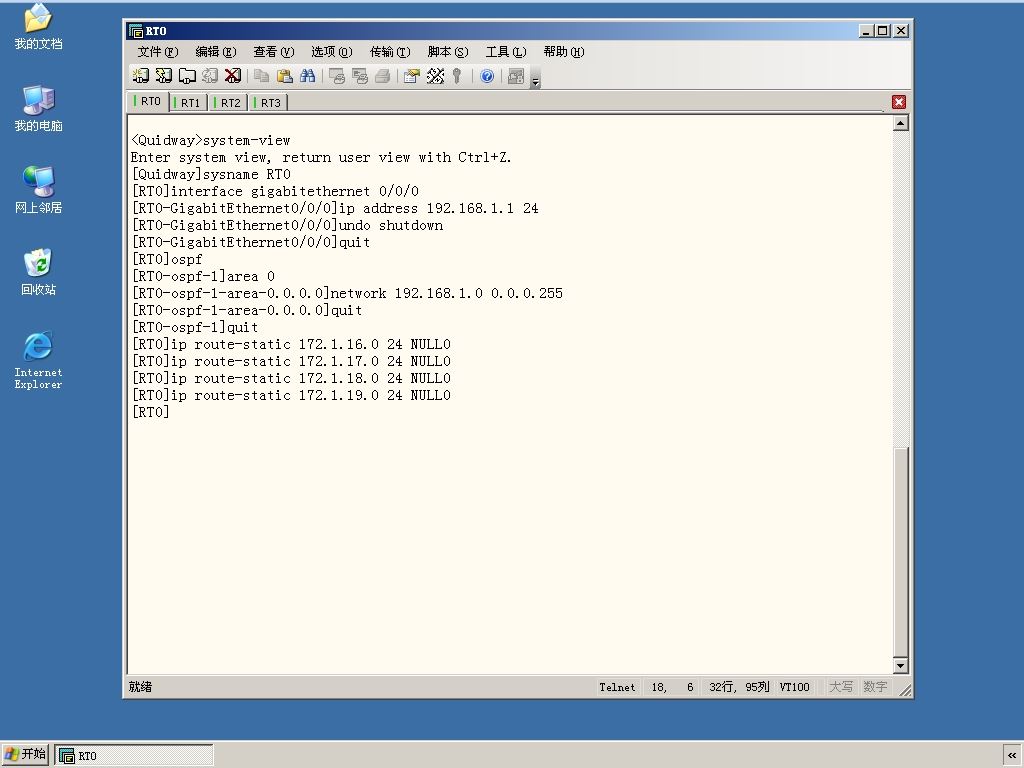Click the Print Selection icon
Image resolution: width=1024 pixels, height=768 pixels.
(x=359, y=76)
